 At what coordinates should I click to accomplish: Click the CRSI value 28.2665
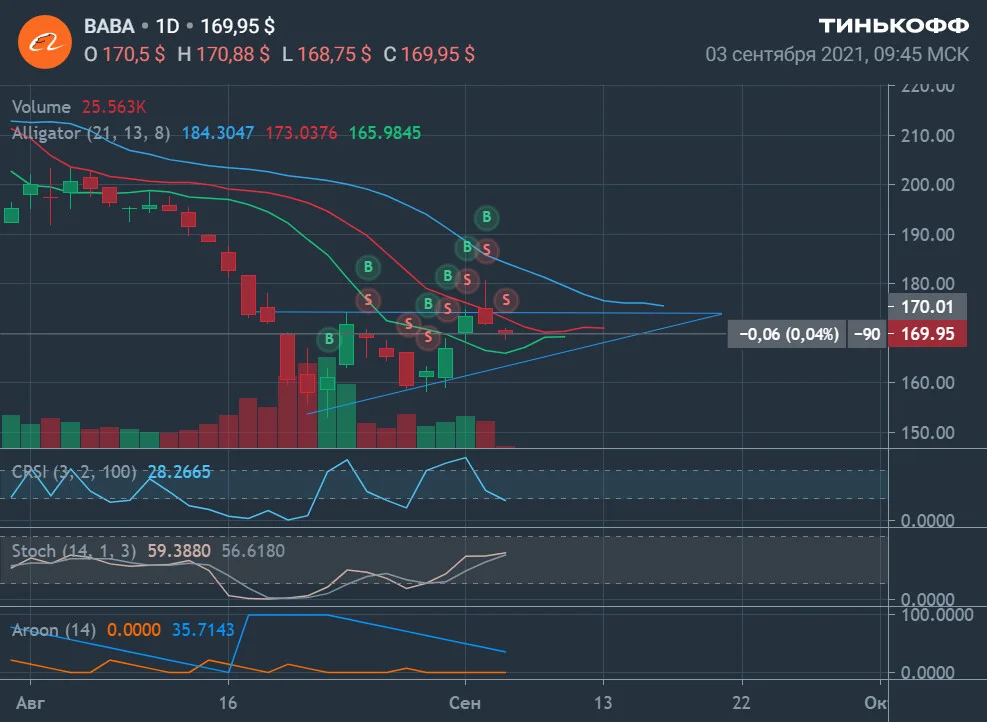pyautogui.click(x=179, y=471)
